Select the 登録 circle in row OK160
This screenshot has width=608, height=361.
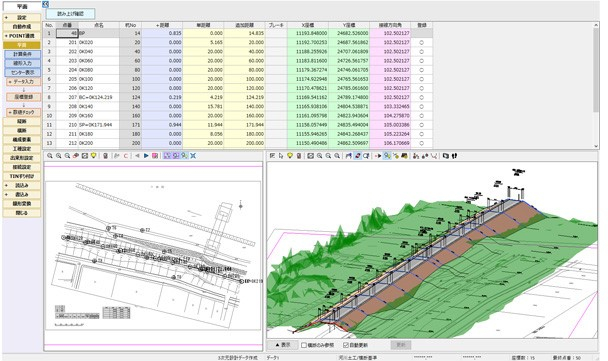(x=421, y=116)
